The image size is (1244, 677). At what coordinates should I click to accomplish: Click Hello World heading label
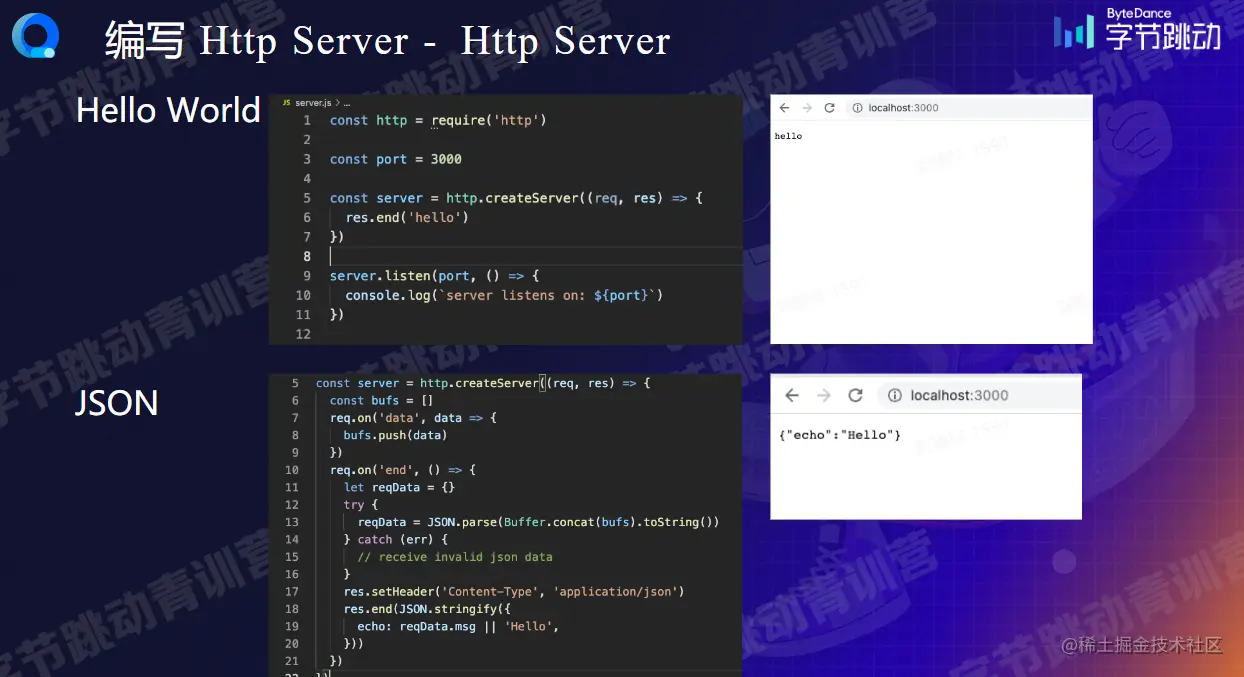[x=168, y=110]
